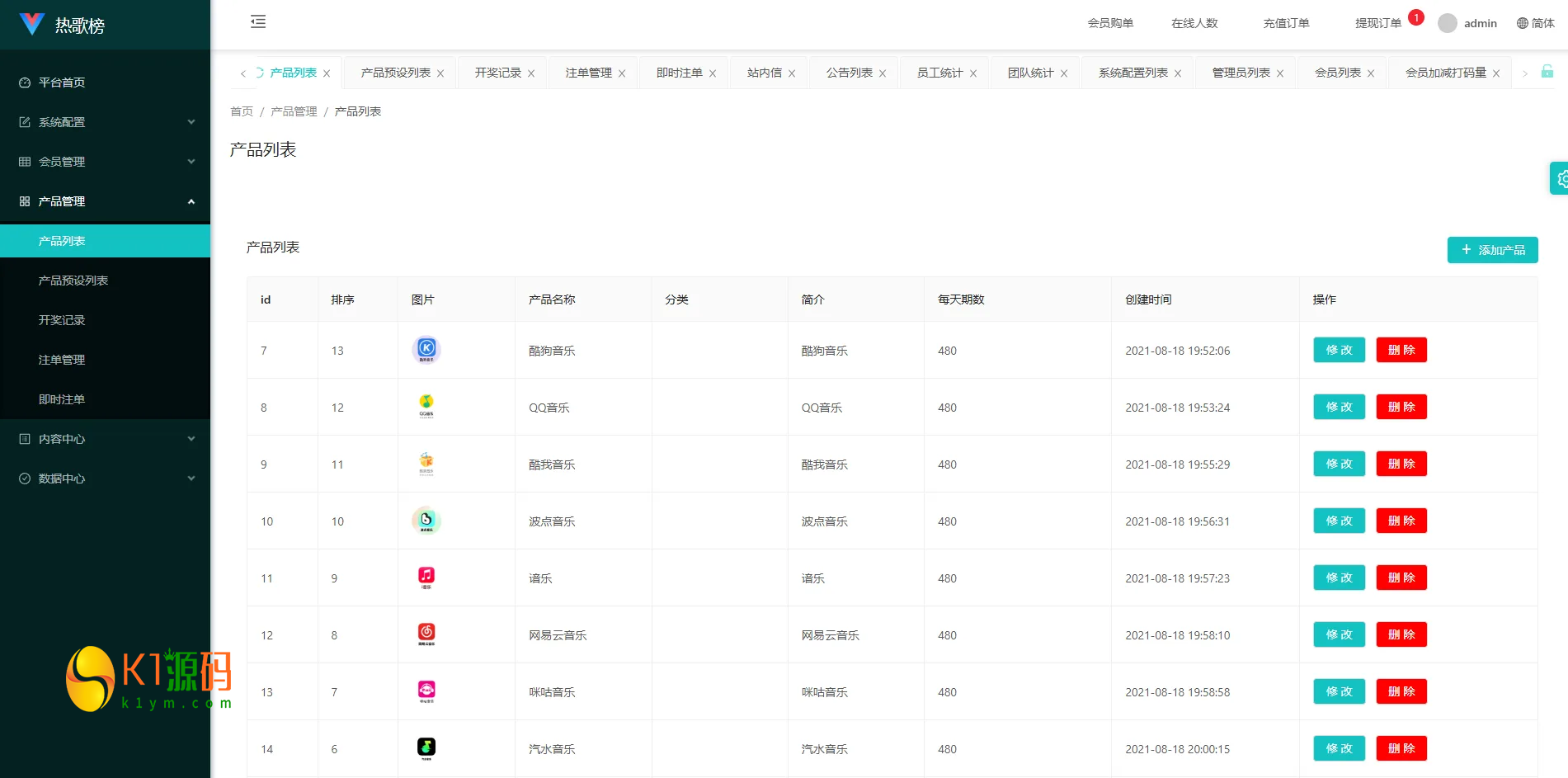Screen dimensions: 1568x778
Task: Open 即时注单 in sidebar
Action: point(105,399)
